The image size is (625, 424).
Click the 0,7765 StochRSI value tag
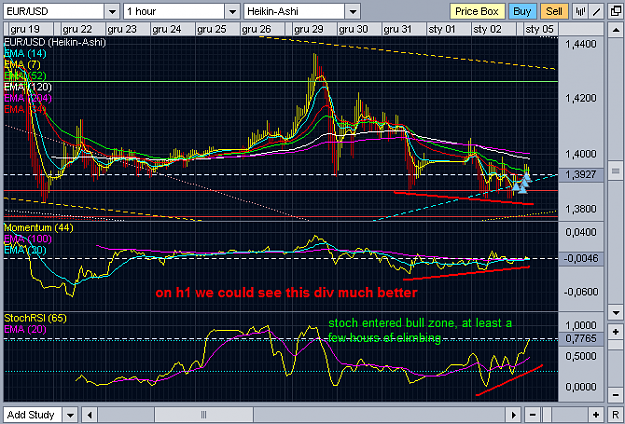point(580,339)
